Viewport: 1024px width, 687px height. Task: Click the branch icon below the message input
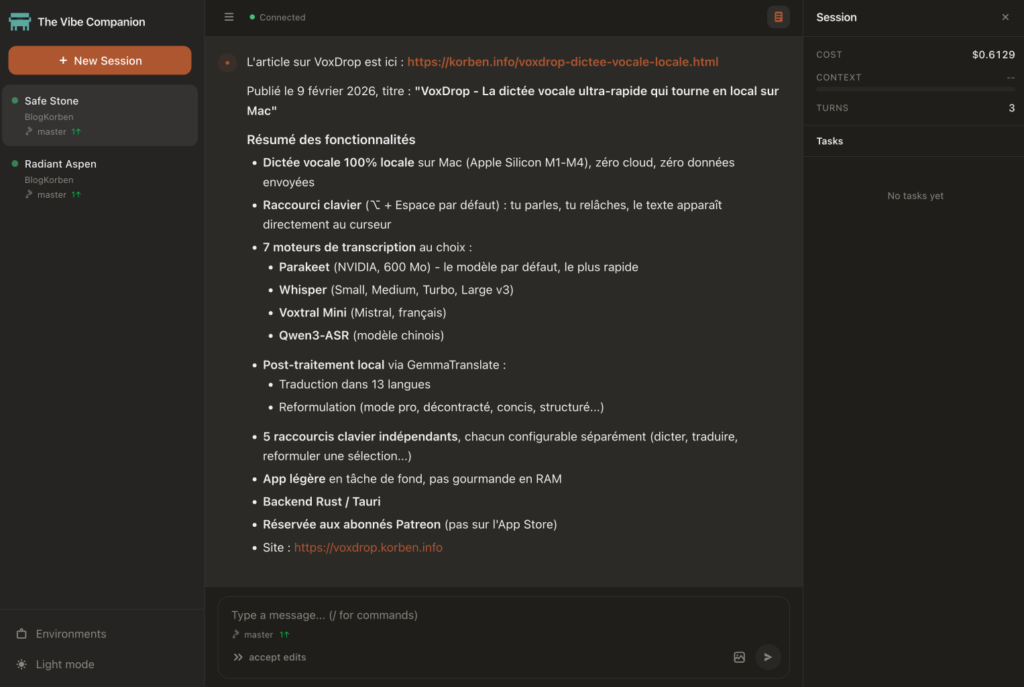(236, 635)
